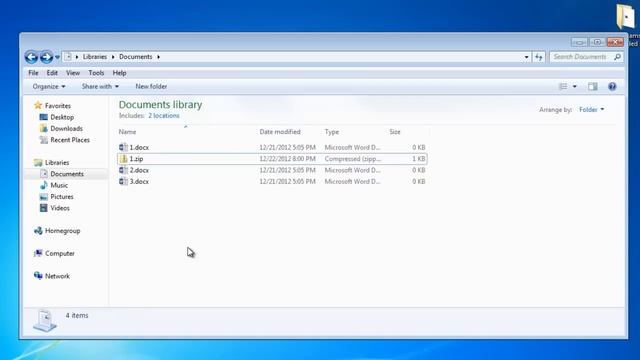Open the Videos library
Viewport: 640px width, 360px height.
click(x=60, y=208)
